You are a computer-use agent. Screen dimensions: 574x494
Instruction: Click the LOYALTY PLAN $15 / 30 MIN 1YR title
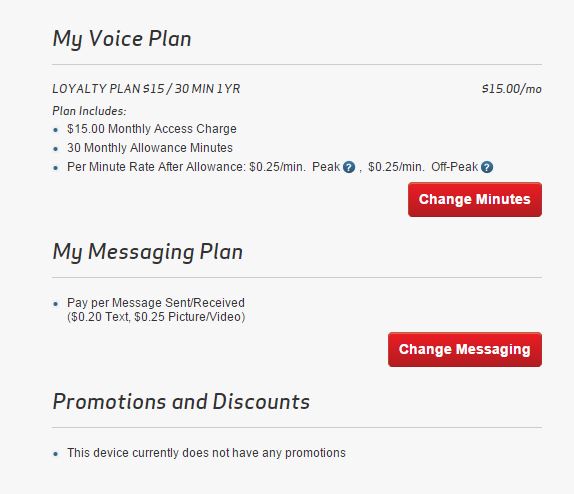click(146, 89)
